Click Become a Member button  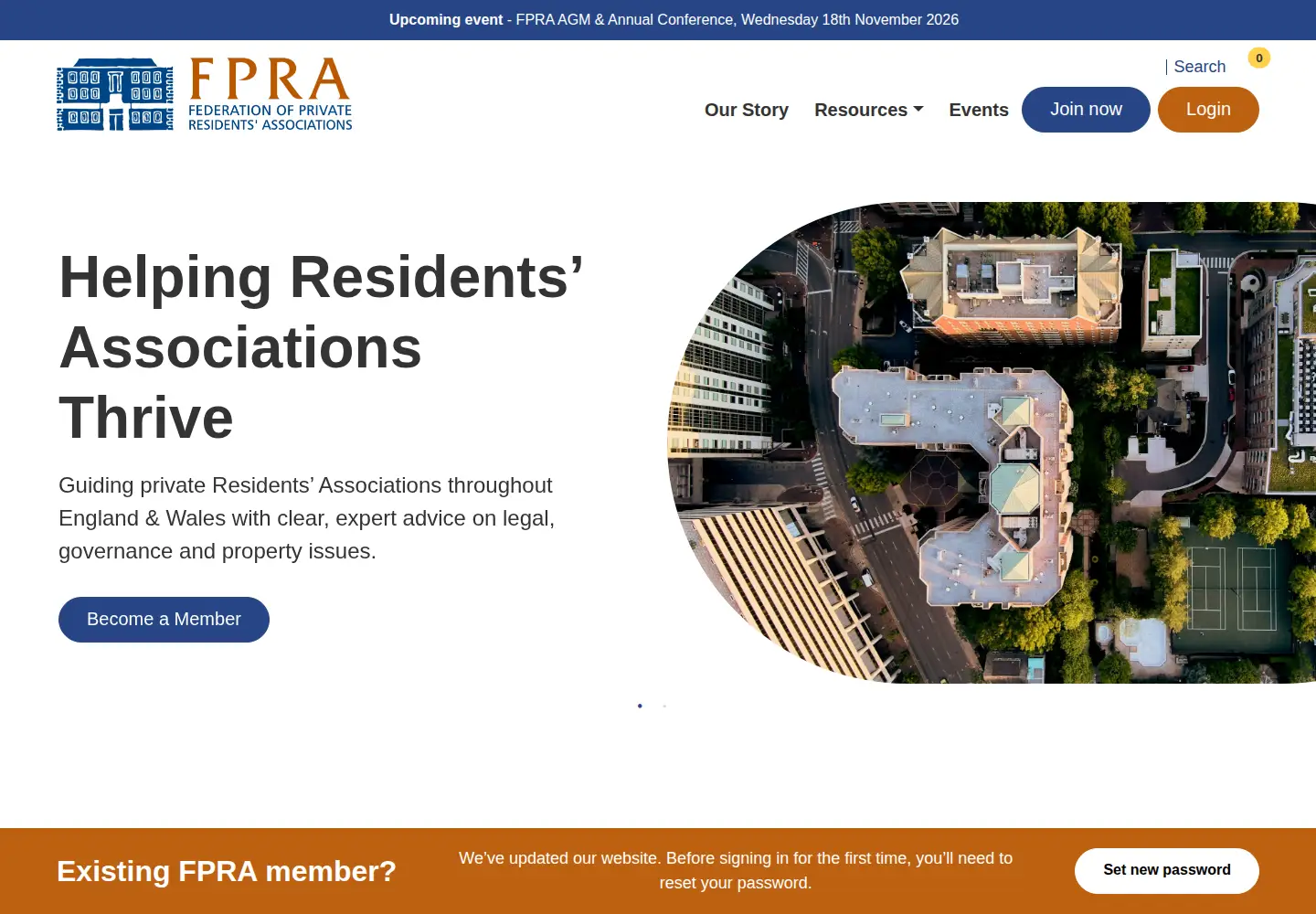click(x=164, y=620)
